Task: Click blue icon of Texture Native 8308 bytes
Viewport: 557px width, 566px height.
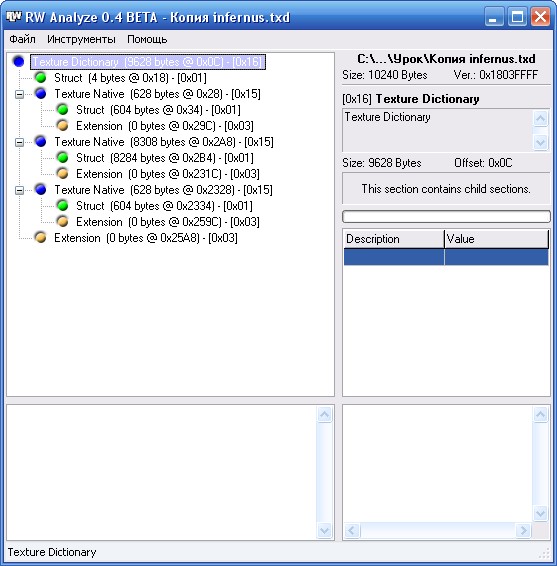Action: tap(41, 142)
